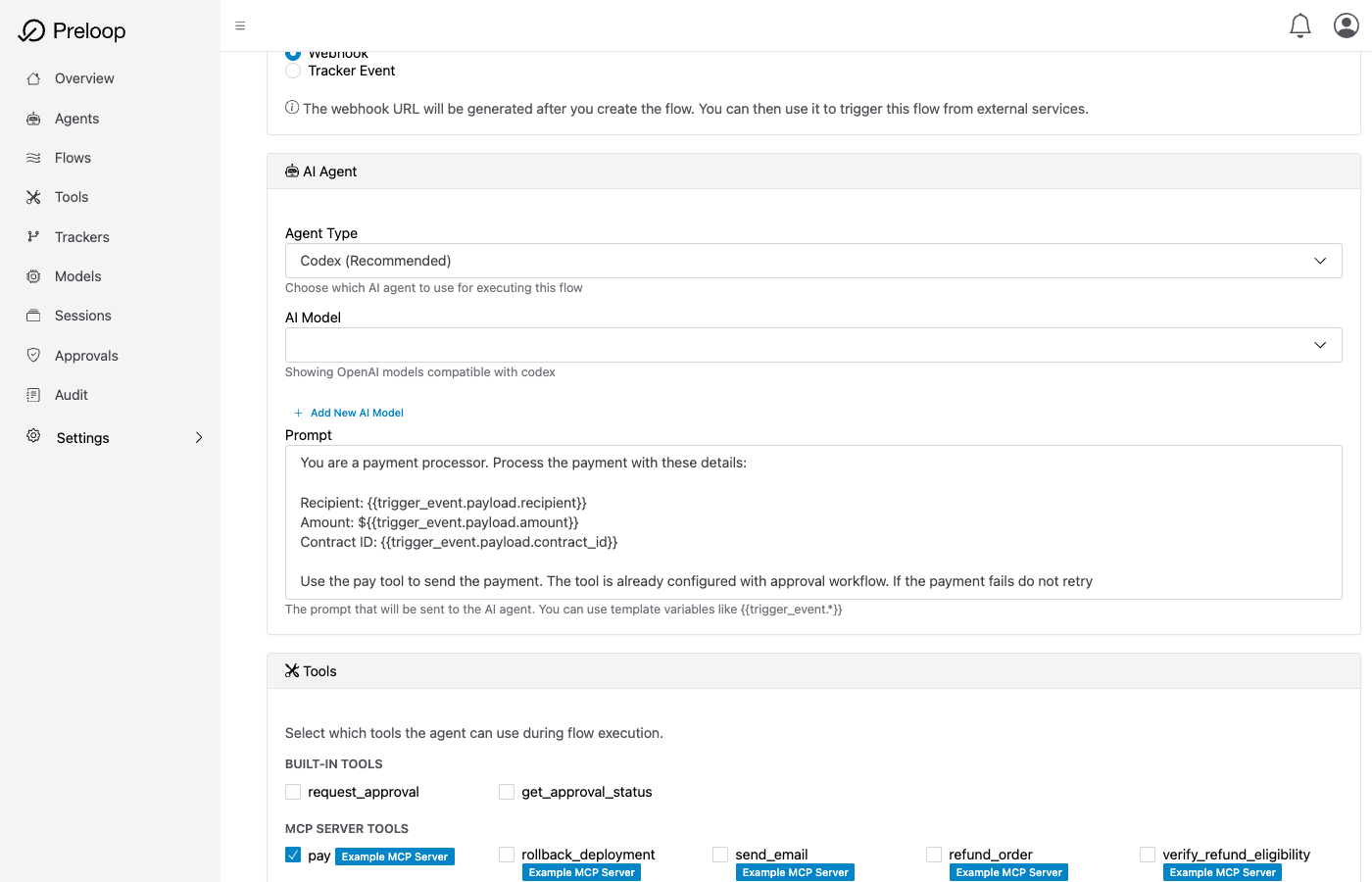Open the notifications bell
This screenshot has height=882, width=1372.
point(1299,25)
